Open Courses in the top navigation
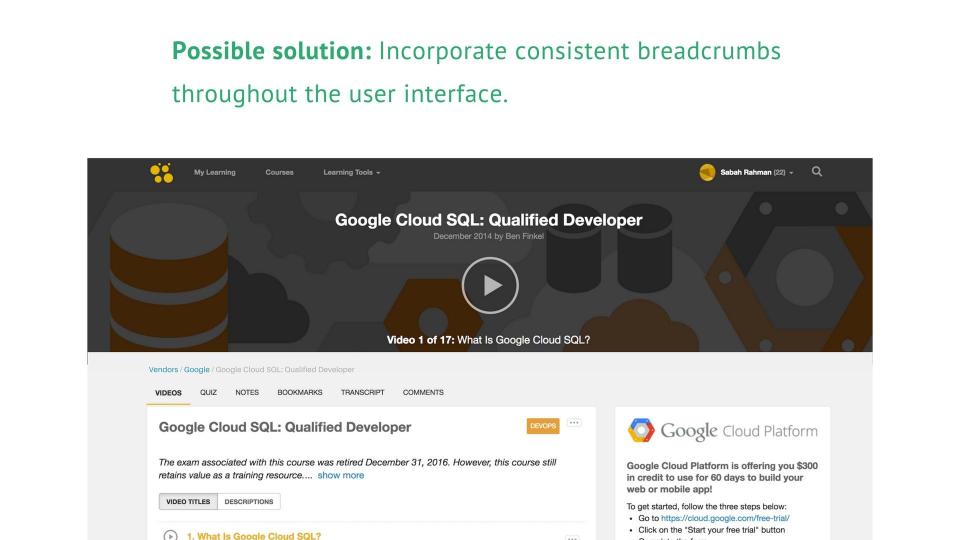The image size is (960, 540). click(x=279, y=173)
